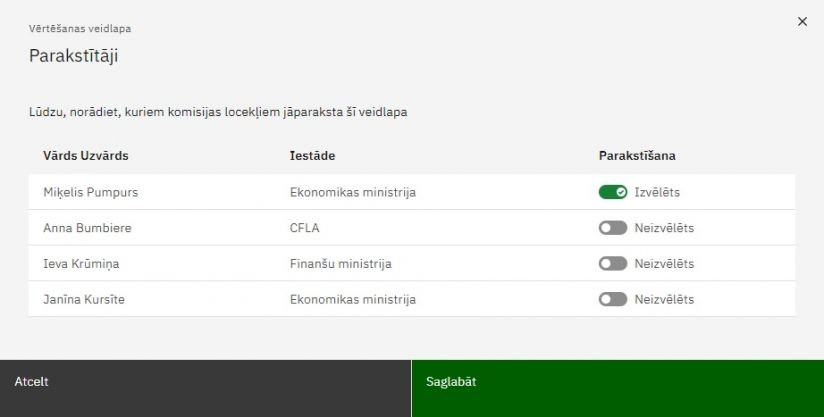Click the Izvēlēts status label
The image size is (824, 417).
click(x=657, y=192)
